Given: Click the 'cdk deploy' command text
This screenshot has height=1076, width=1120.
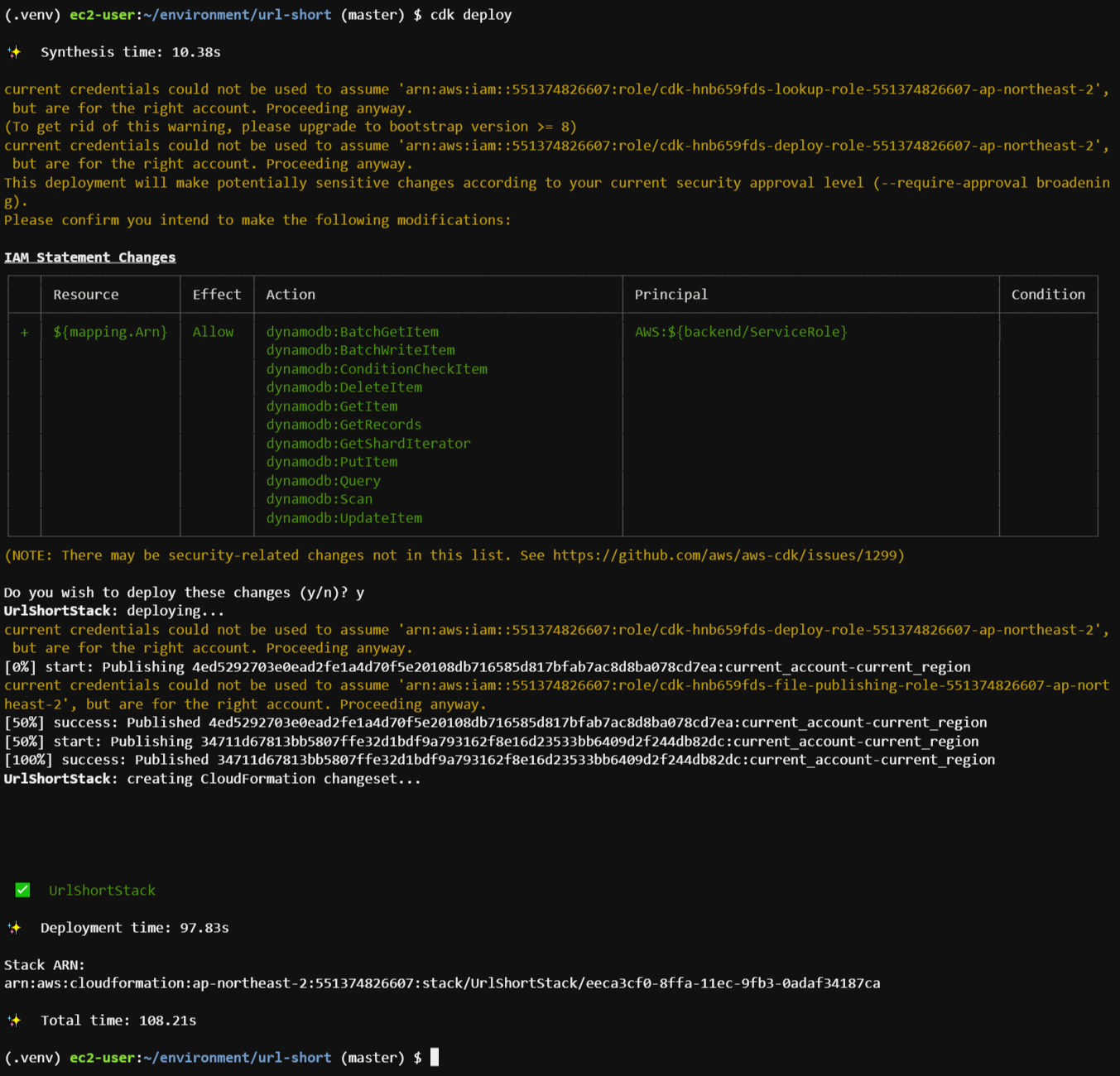Looking at the screenshot, I should click(x=471, y=15).
